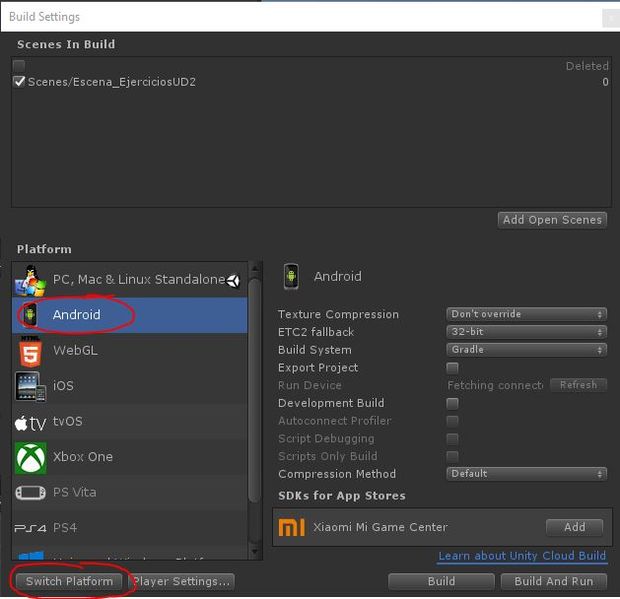Click the Build button
620x599 pixels.
point(441,581)
